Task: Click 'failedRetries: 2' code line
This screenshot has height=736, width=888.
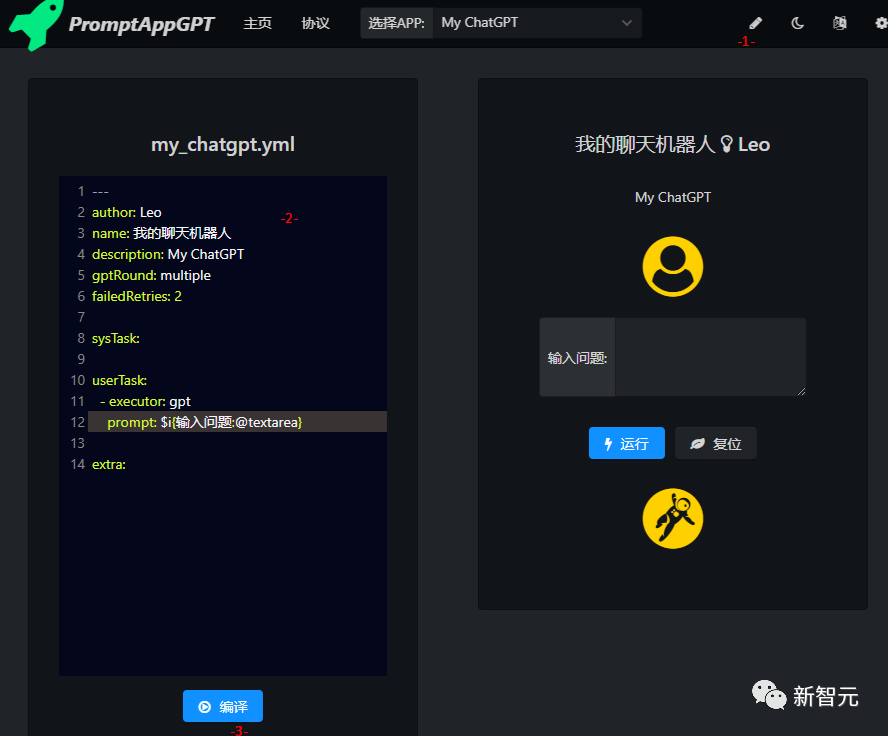Action: (x=136, y=296)
